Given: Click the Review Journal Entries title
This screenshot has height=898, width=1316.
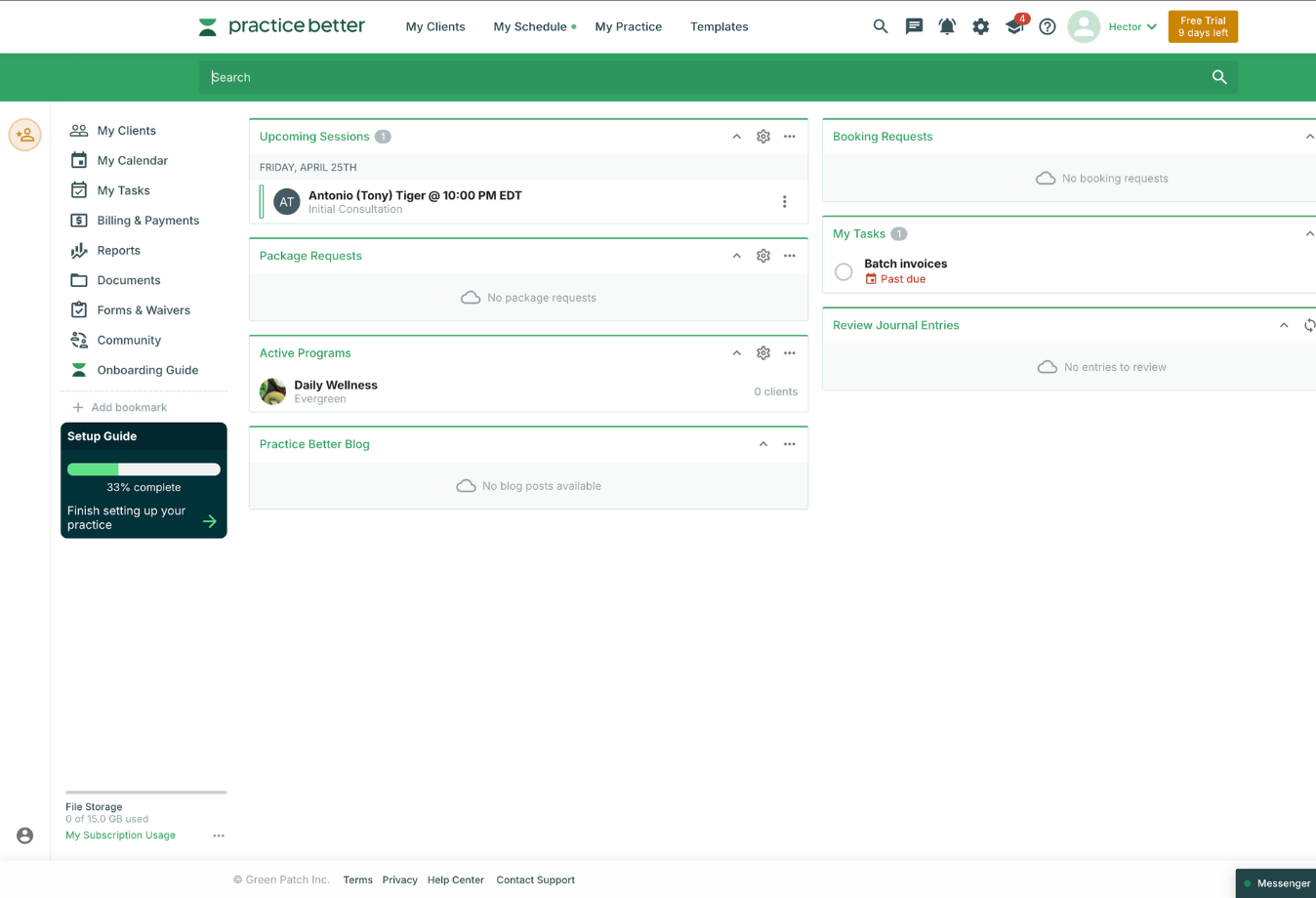Looking at the screenshot, I should pos(896,325).
